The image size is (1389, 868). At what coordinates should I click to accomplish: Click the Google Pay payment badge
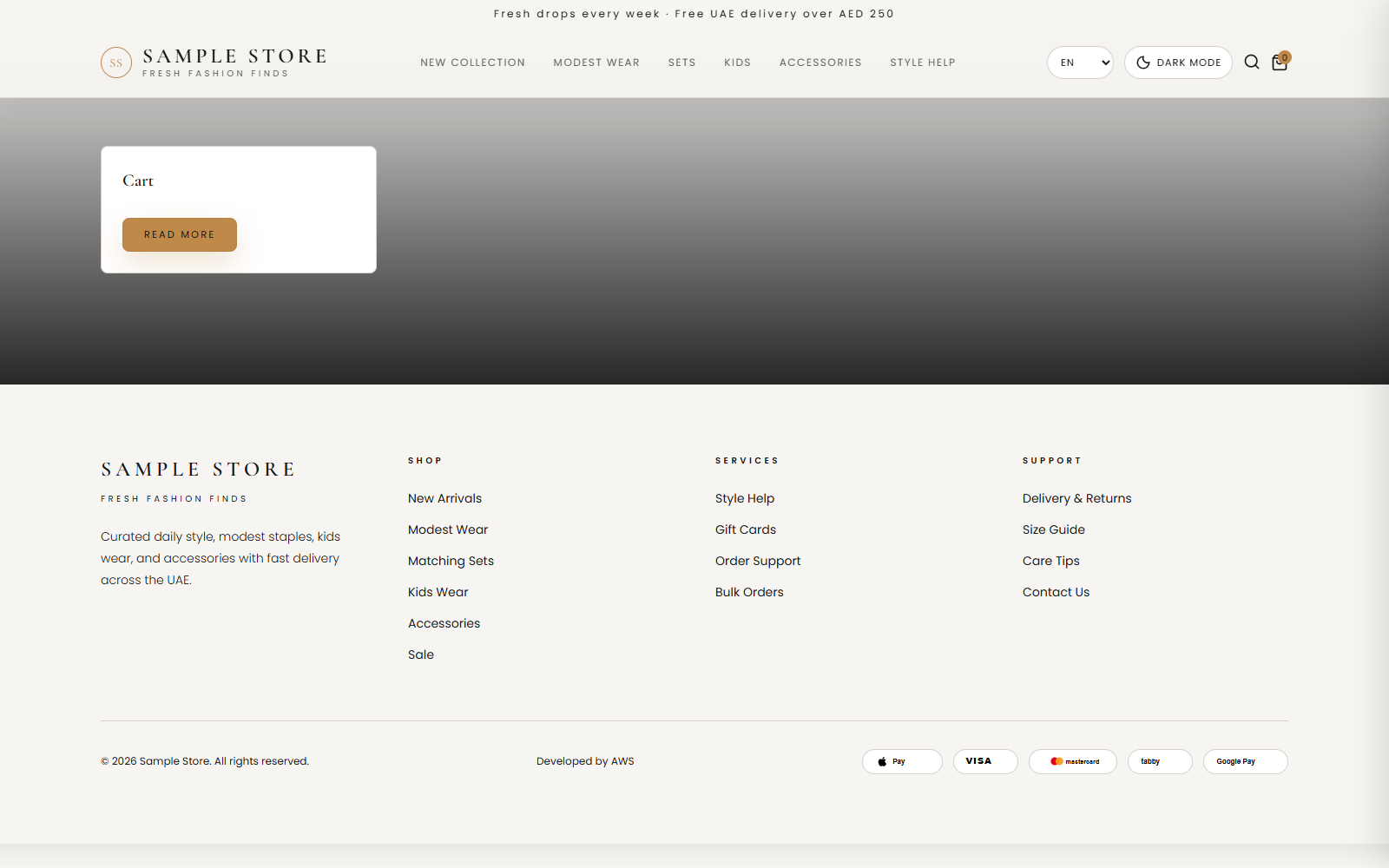coord(1246,761)
